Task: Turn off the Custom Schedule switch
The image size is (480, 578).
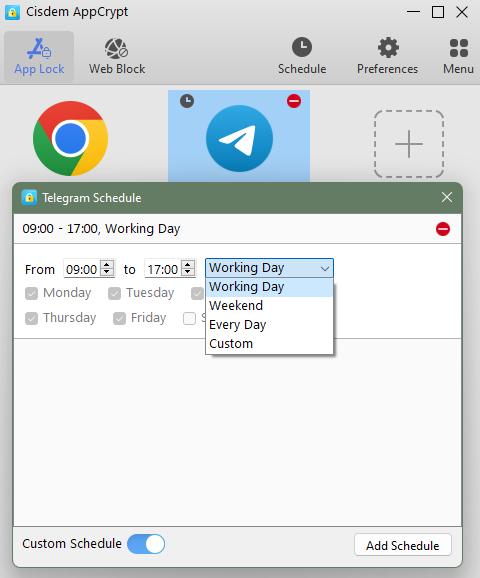Action: pos(146,544)
